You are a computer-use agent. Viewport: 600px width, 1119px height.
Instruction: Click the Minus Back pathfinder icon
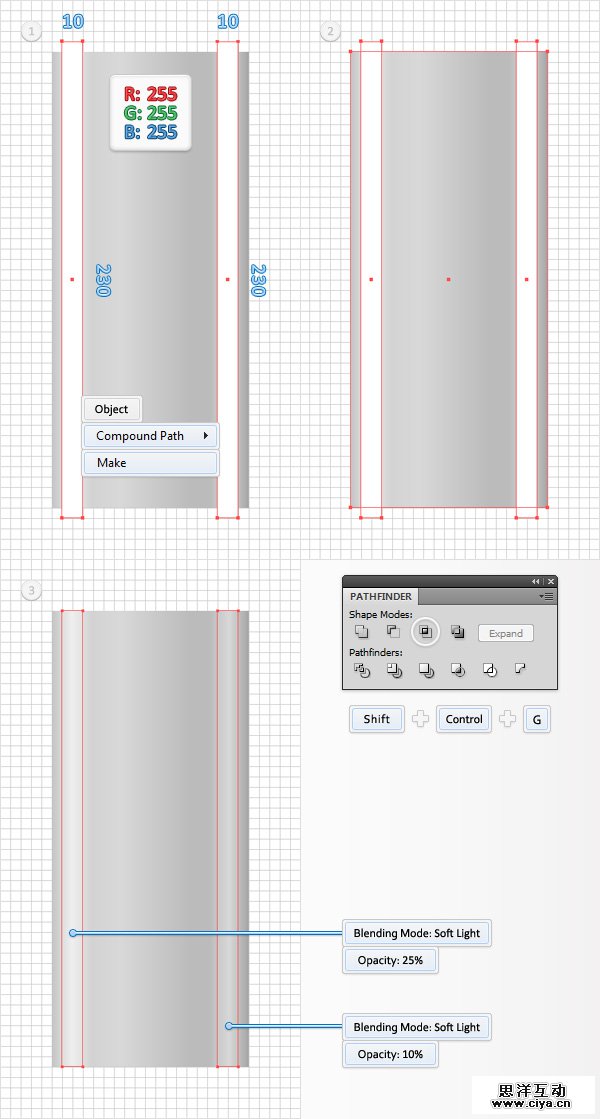pos(520,669)
